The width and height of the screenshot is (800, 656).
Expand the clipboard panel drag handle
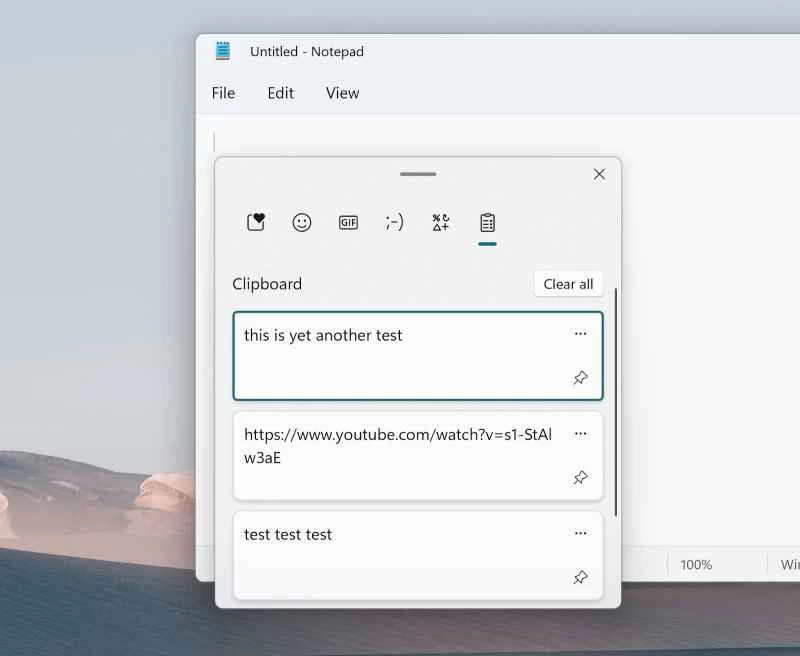417,174
